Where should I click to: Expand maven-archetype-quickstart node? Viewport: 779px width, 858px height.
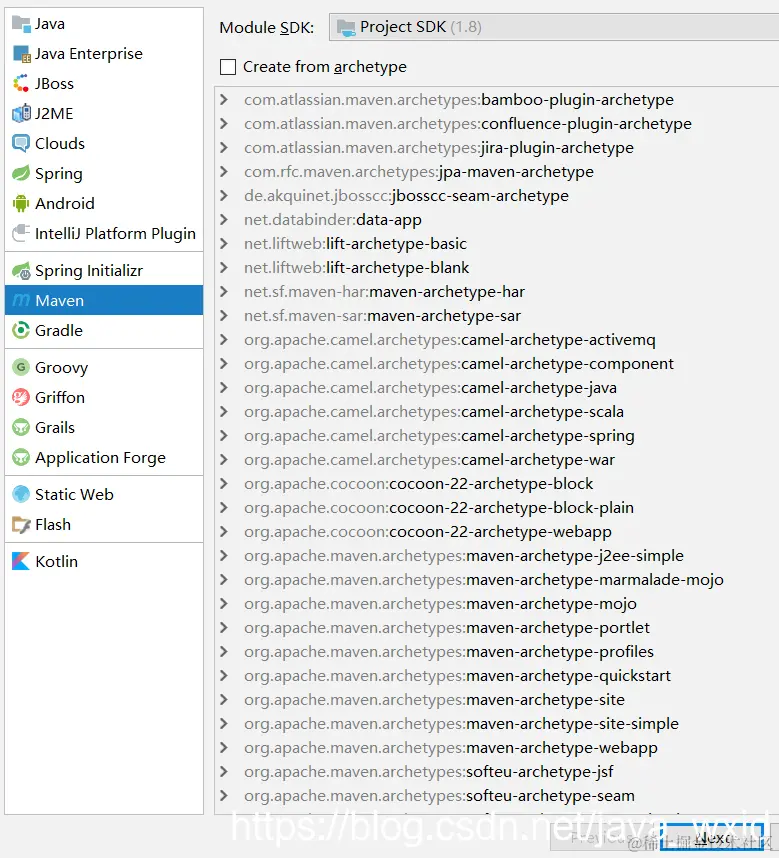(x=224, y=676)
